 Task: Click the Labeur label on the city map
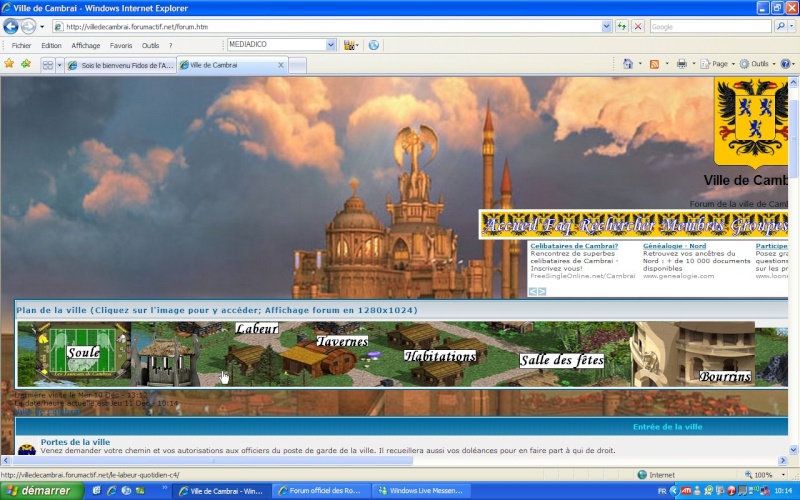pyautogui.click(x=257, y=329)
